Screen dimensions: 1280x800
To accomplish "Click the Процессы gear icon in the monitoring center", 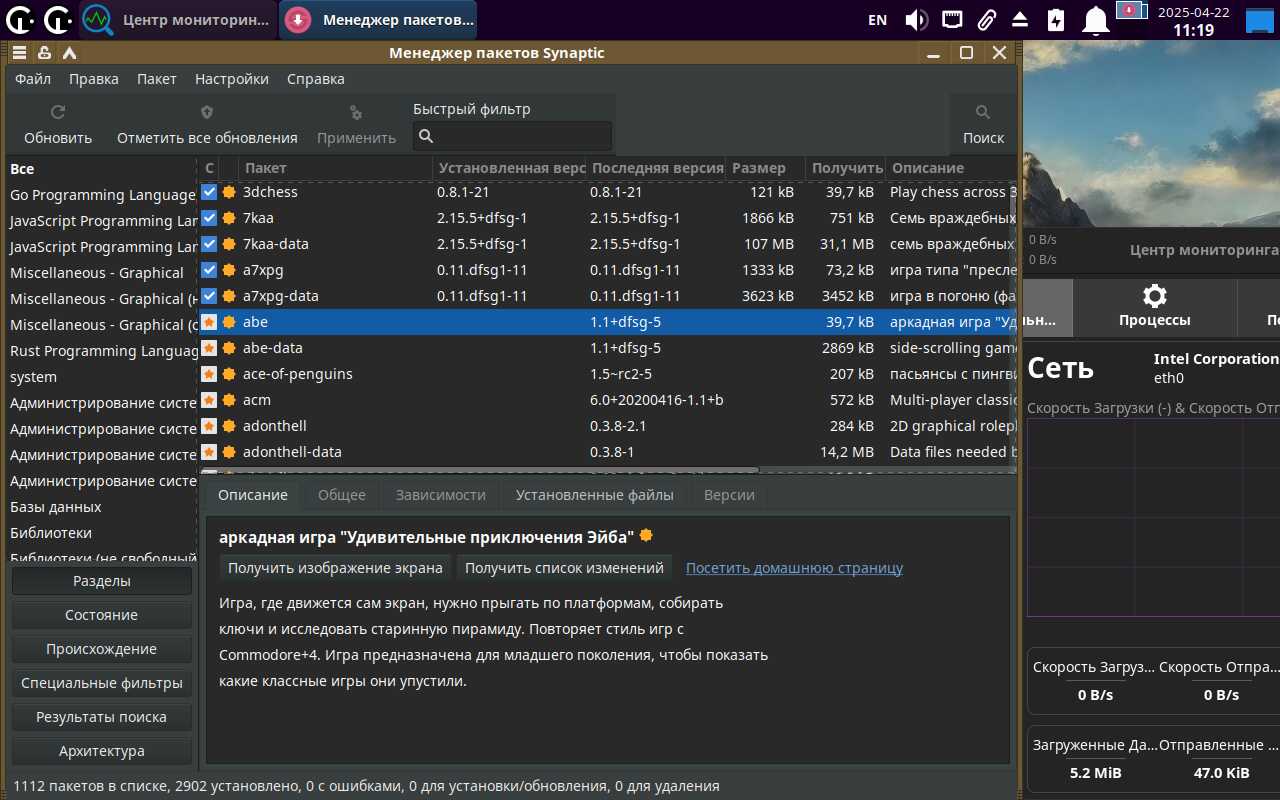I will pyautogui.click(x=1154, y=296).
